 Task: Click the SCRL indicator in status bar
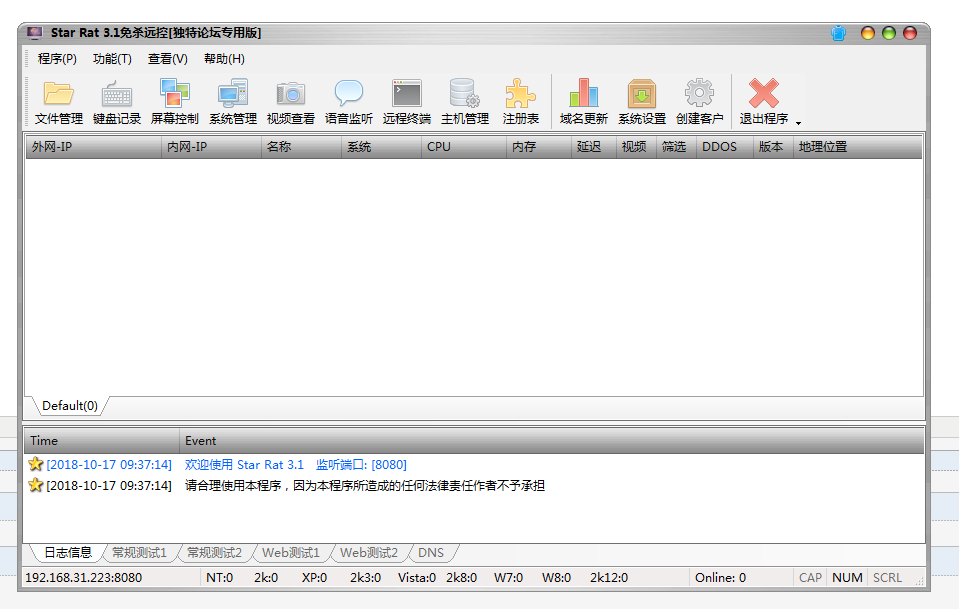click(887, 578)
